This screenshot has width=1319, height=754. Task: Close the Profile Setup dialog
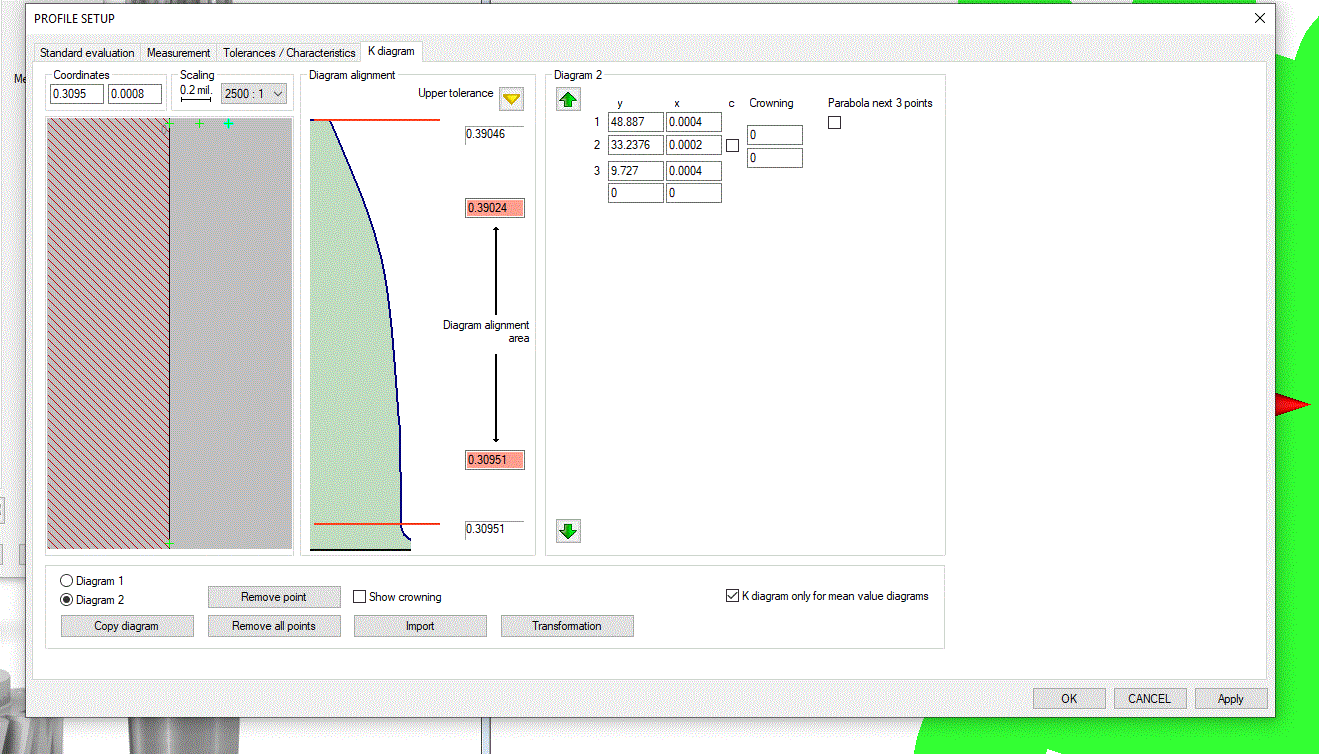click(1259, 18)
